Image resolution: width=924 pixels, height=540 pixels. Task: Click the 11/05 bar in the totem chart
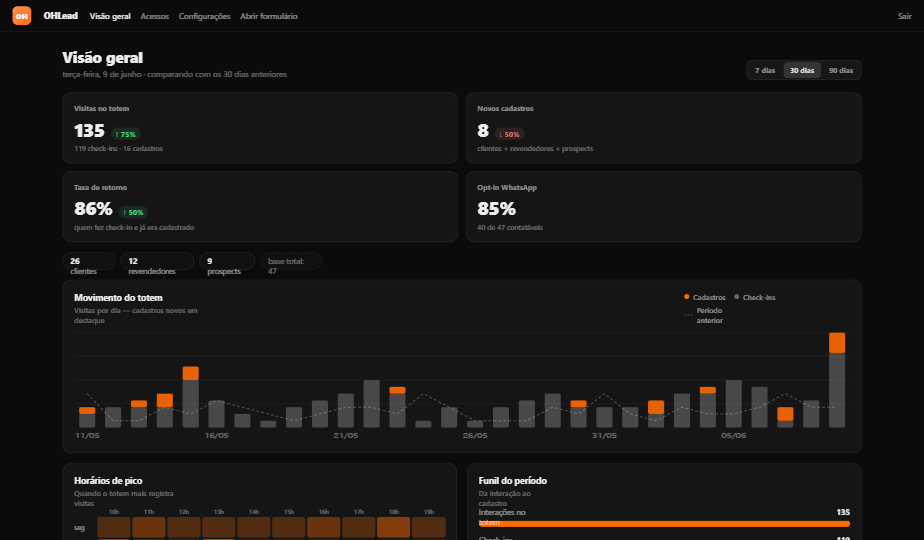[87, 417]
